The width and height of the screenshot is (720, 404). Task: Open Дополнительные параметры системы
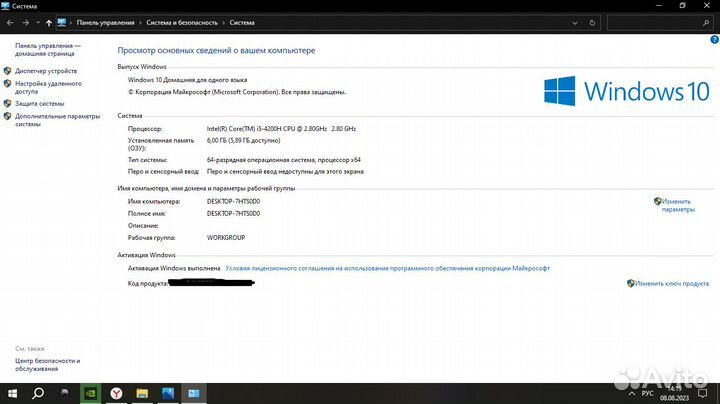[x=57, y=120]
